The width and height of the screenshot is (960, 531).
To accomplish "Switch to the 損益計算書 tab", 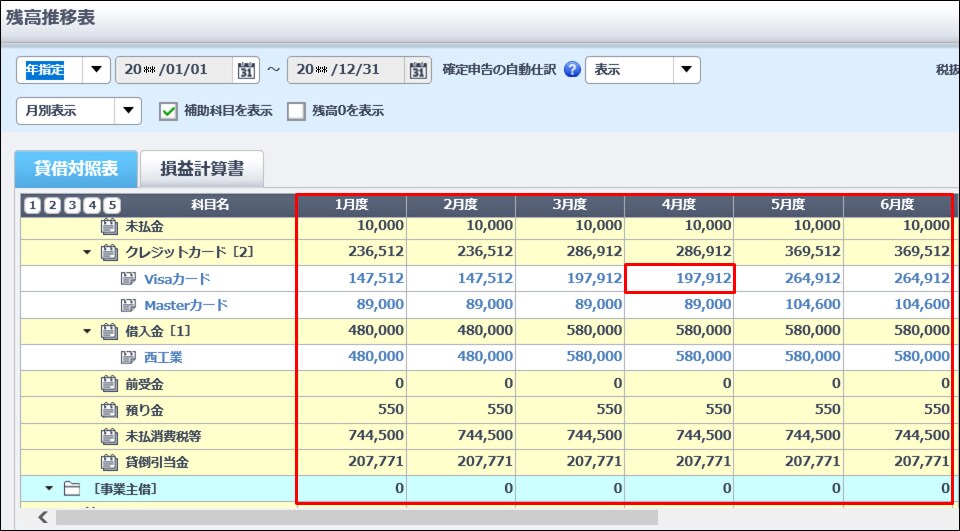I will tap(202, 169).
